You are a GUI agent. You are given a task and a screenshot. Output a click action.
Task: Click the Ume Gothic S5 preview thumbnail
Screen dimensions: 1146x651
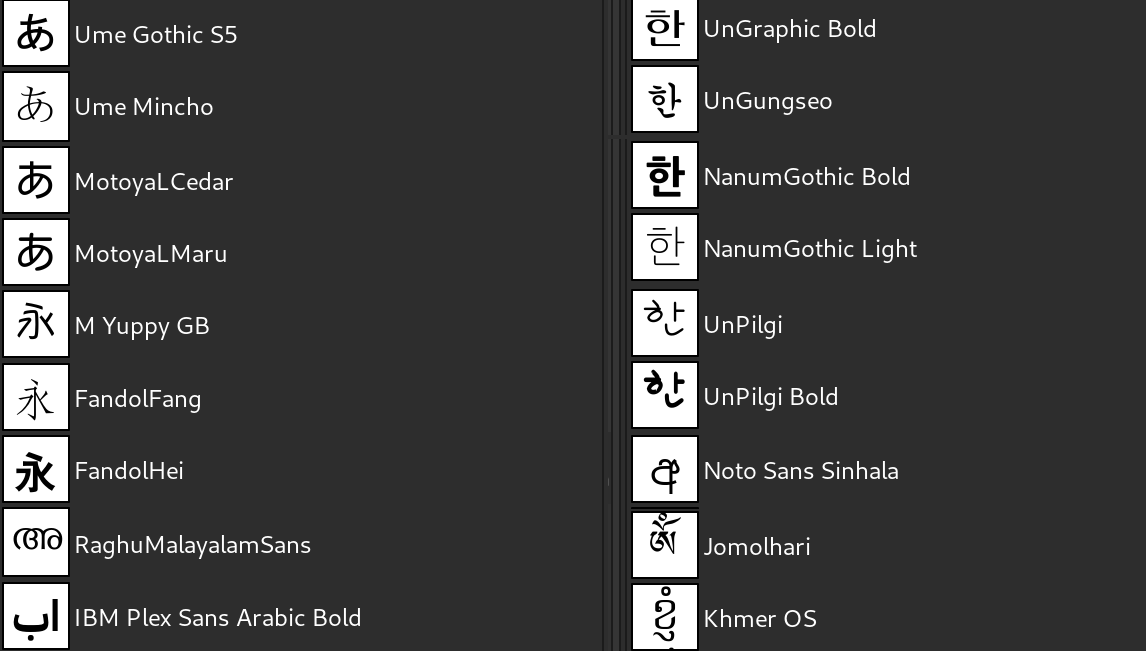(x=35, y=33)
